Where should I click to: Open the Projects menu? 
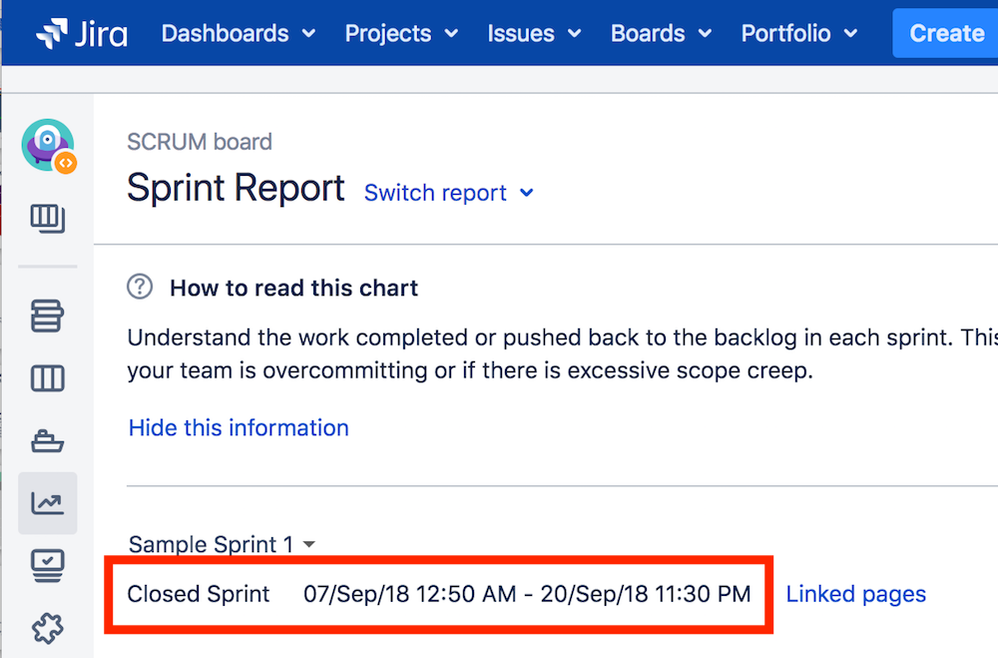click(401, 33)
